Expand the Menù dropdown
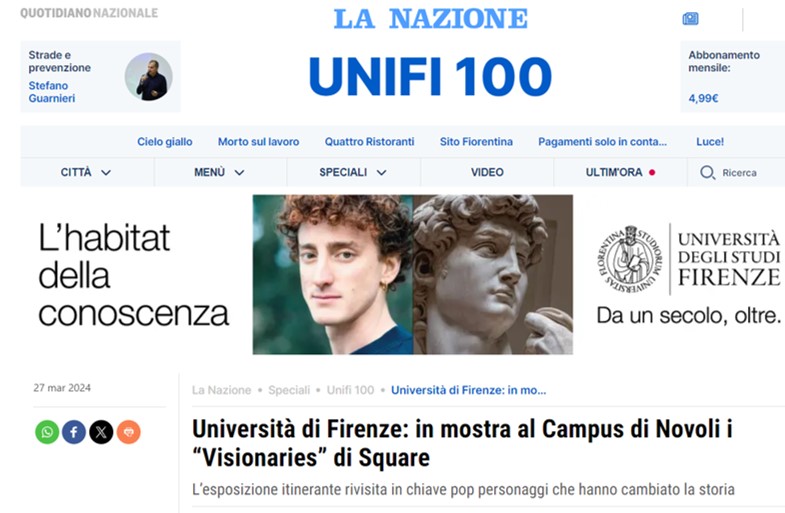The width and height of the screenshot is (785, 513). point(219,172)
